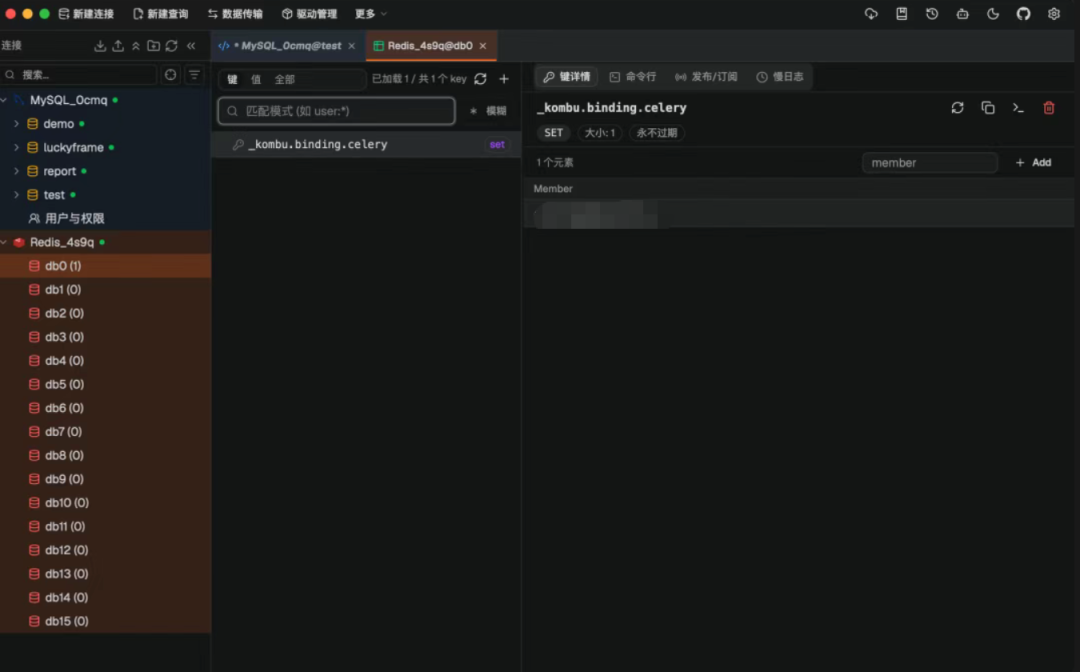Open the sidebar filter icon
The image size is (1080, 672).
(194, 74)
